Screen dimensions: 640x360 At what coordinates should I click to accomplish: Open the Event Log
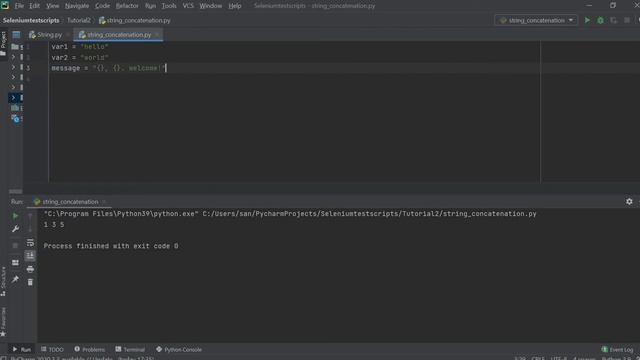[x=617, y=349]
